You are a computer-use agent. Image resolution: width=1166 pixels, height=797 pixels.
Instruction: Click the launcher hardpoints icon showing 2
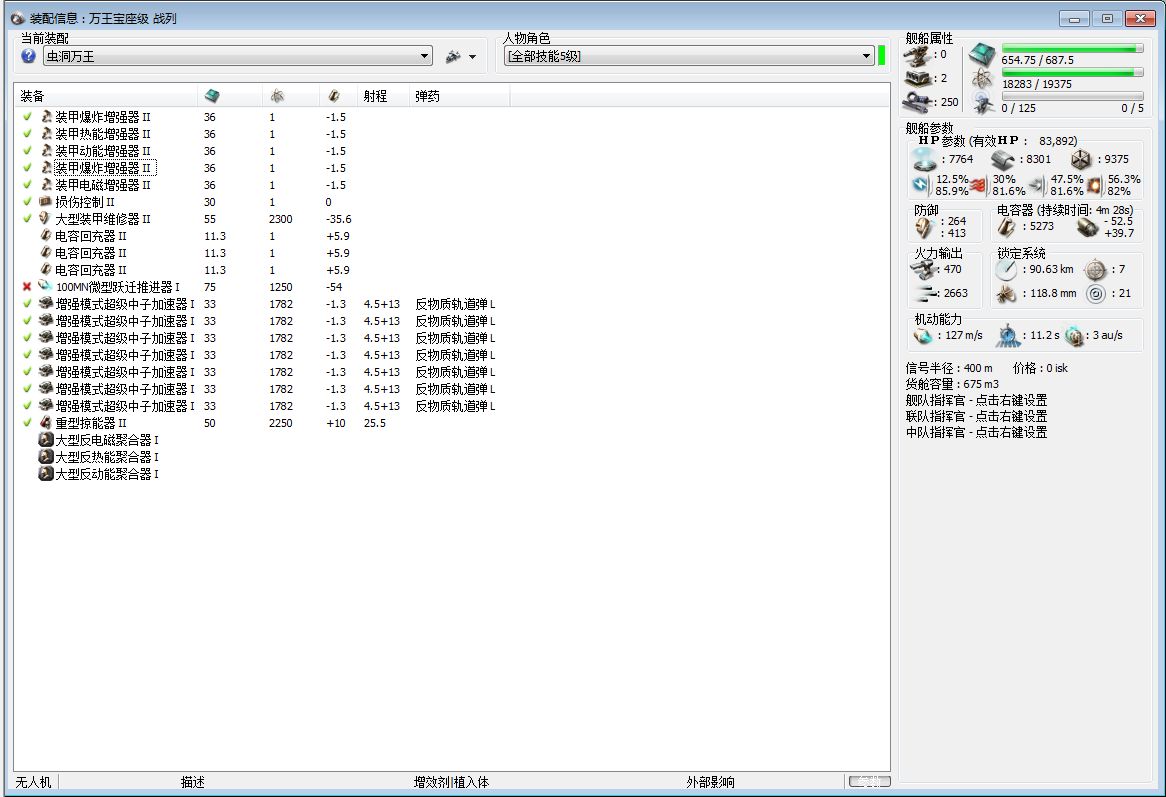tap(918, 78)
